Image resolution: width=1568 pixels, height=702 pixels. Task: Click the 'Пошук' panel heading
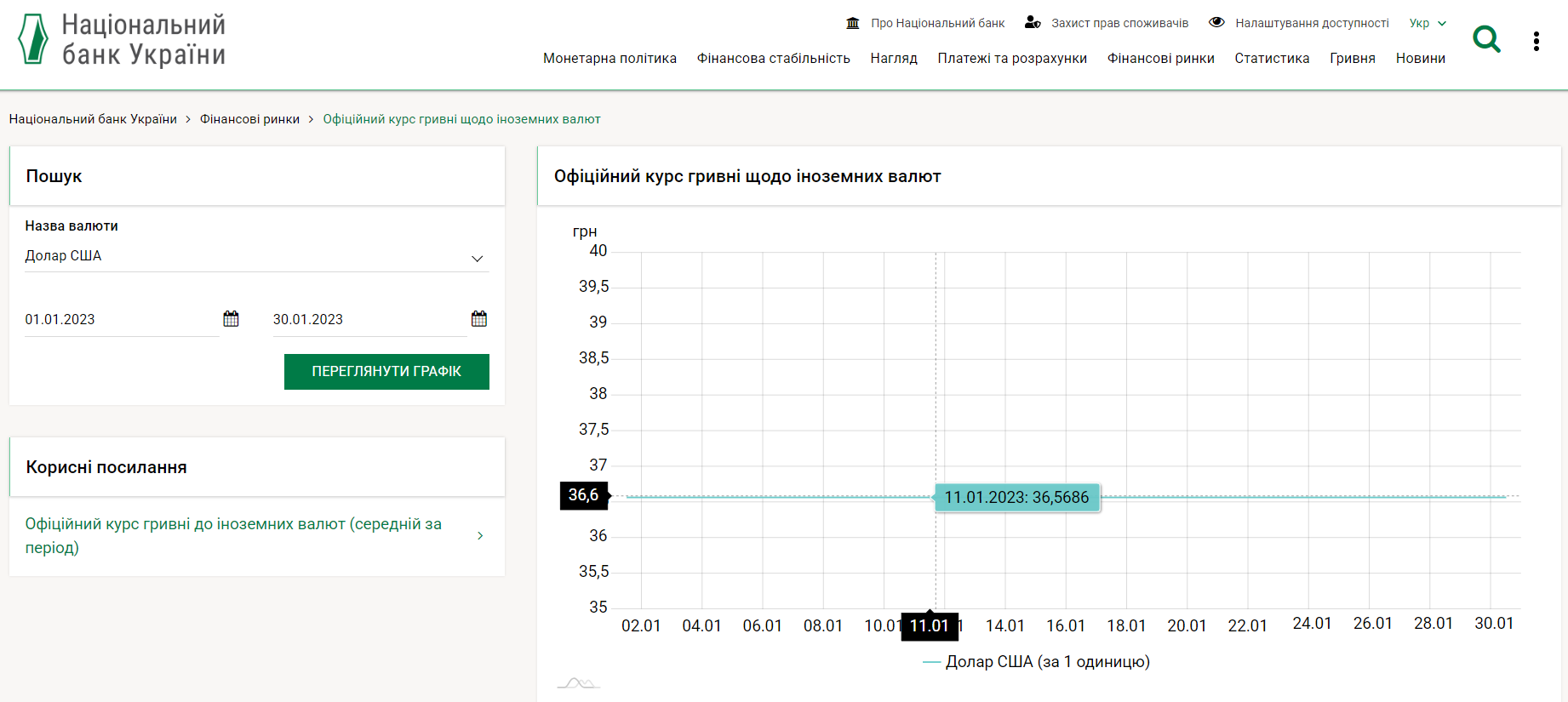click(54, 176)
